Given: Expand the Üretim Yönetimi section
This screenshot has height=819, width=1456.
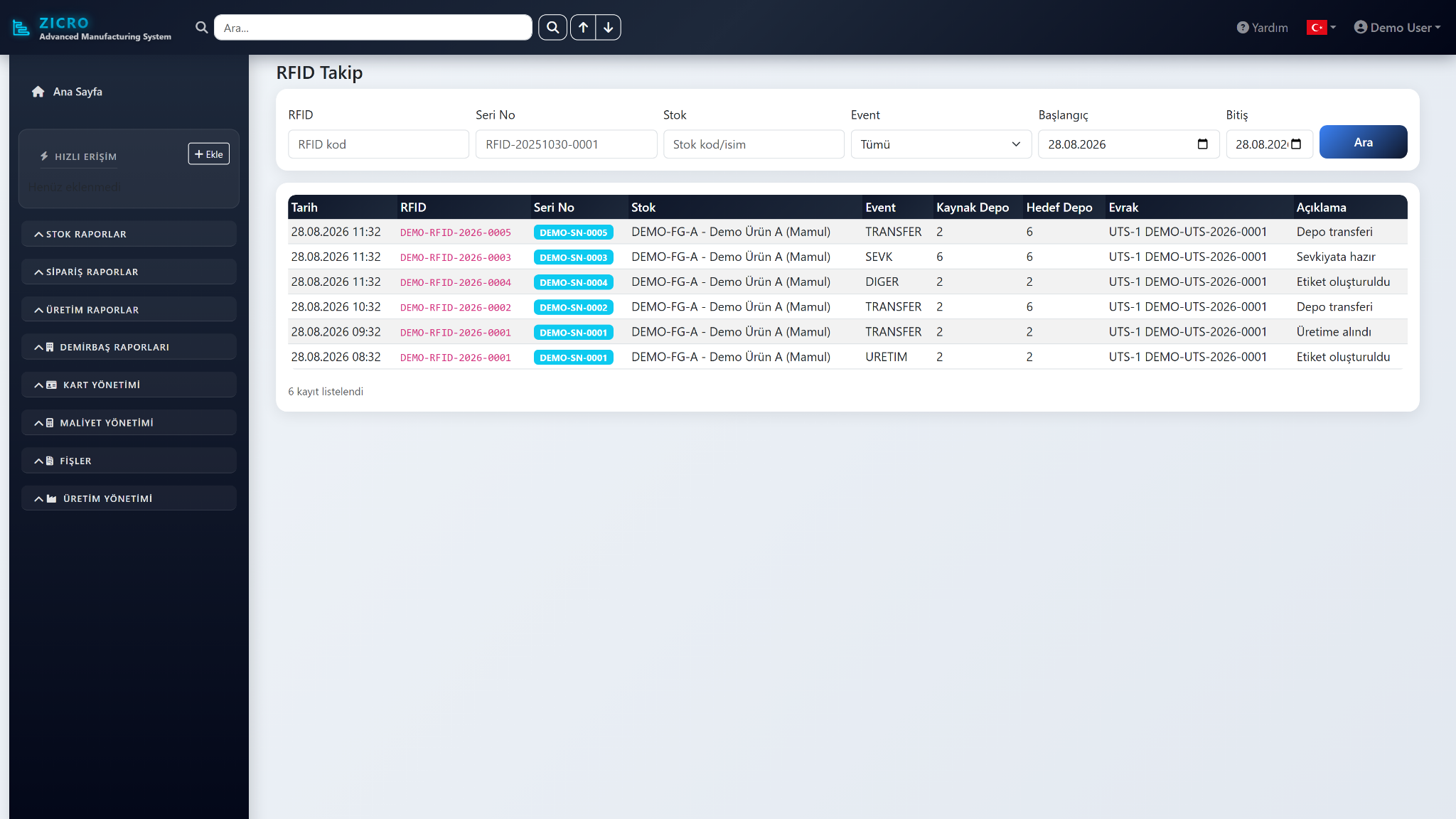Looking at the screenshot, I should tap(129, 498).
